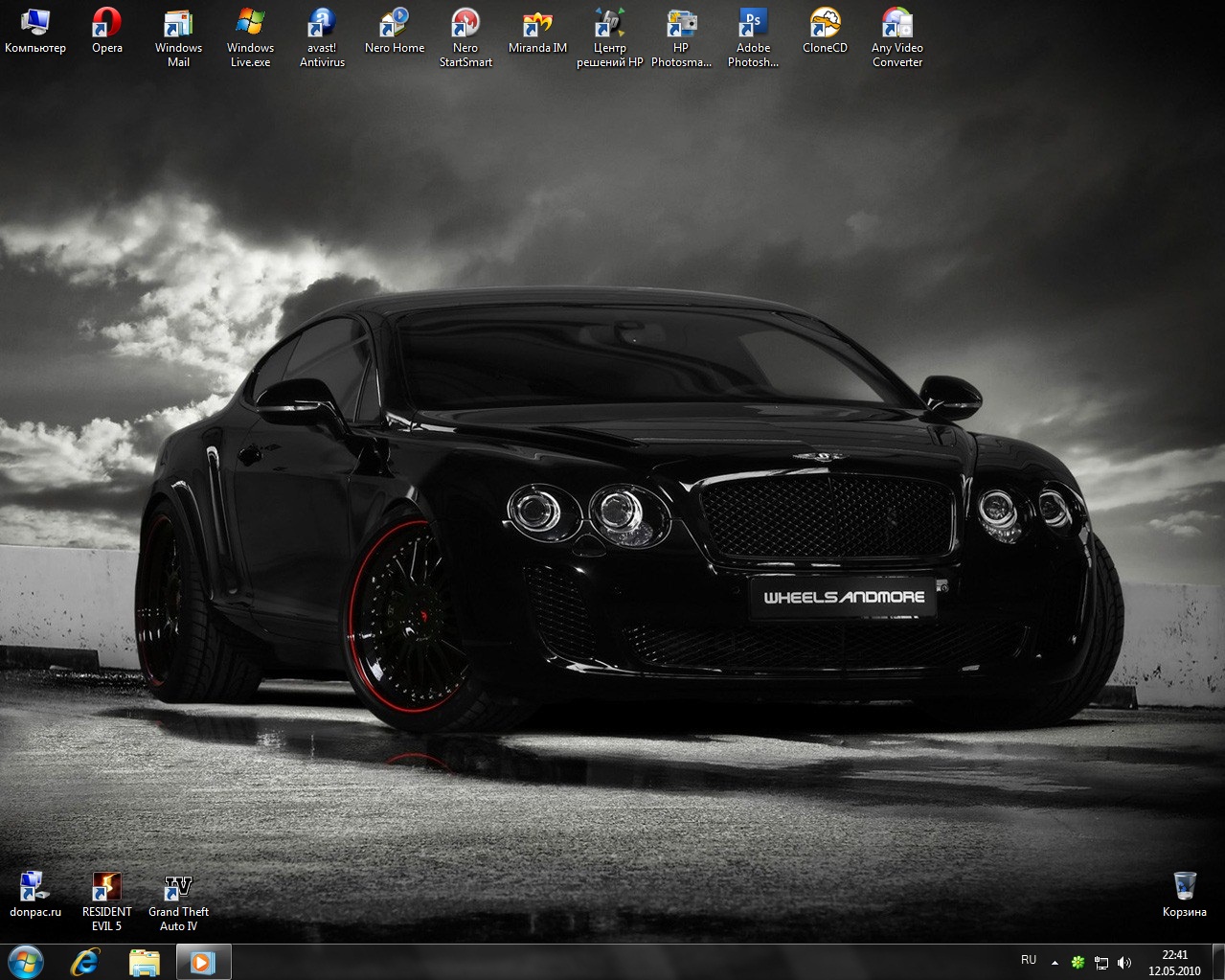The height and width of the screenshot is (980, 1225).
Task: Click the Nero StartSmart icon
Action: pyautogui.click(x=465, y=38)
